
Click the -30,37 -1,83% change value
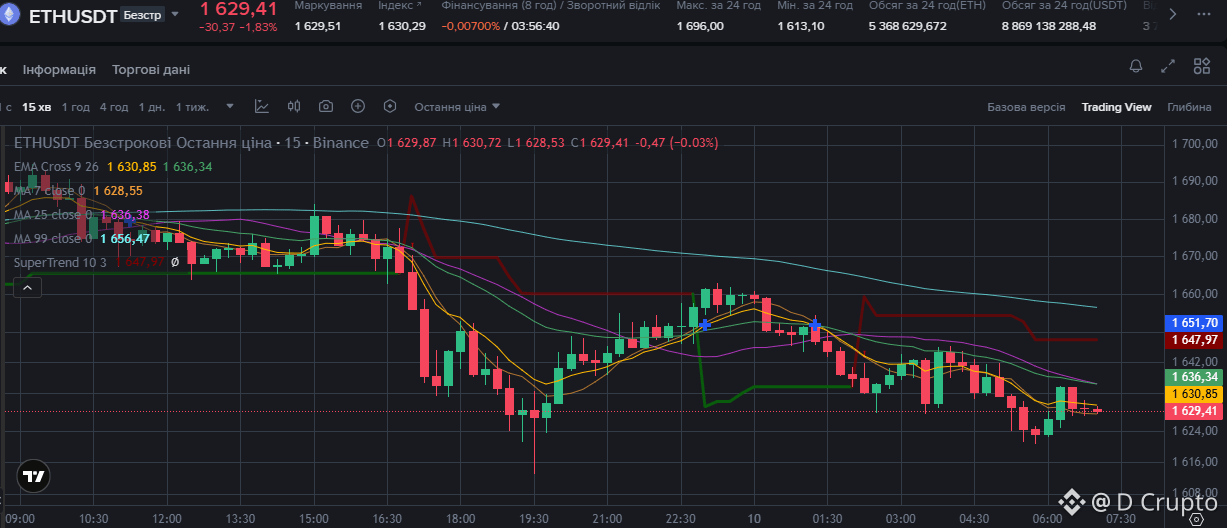[238, 27]
